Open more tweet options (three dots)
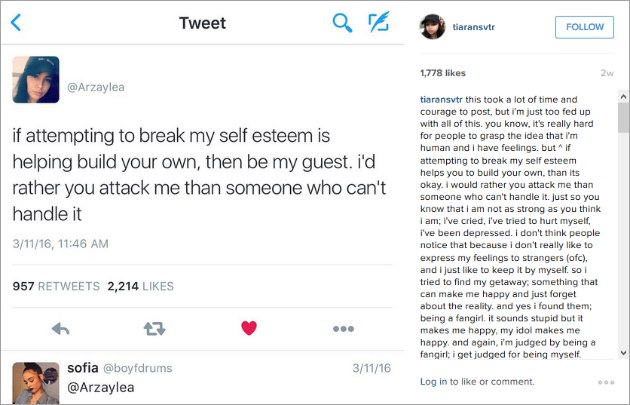Image resolution: width=630 pixels, height=405 pixels. [x=343, y=329]
